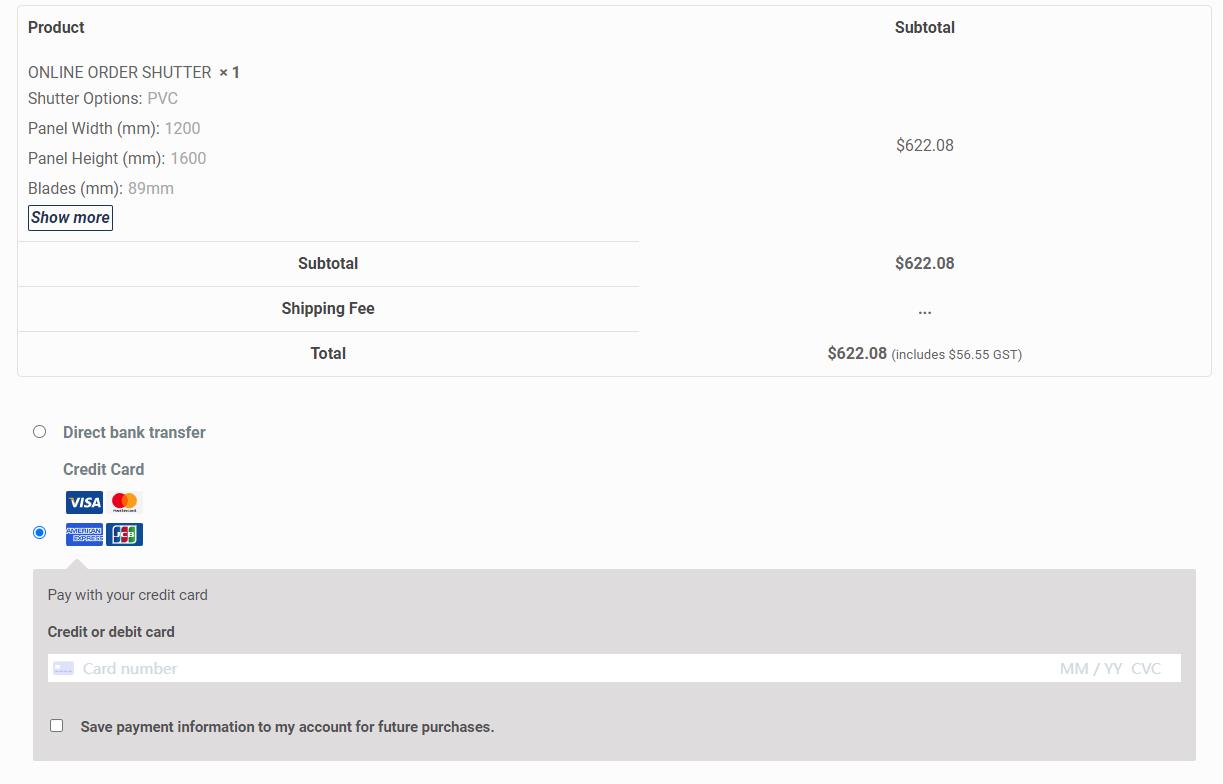Viewport: 1223px width, 784px height.
Task: Enable the save payment information checkbox
Action: (57, 726)
